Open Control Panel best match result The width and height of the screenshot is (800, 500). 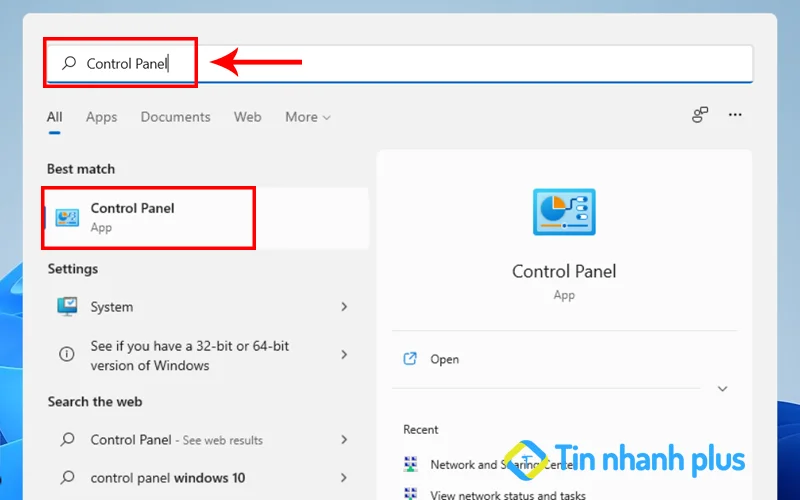tap(207, 218)
